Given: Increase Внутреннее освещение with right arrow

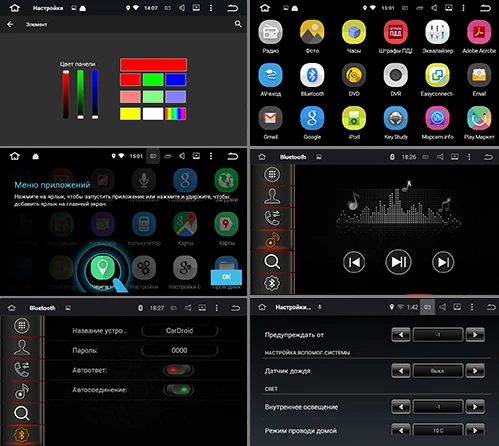Looking at the screenshot, I should pyautogui.click(x=475, y=407).
